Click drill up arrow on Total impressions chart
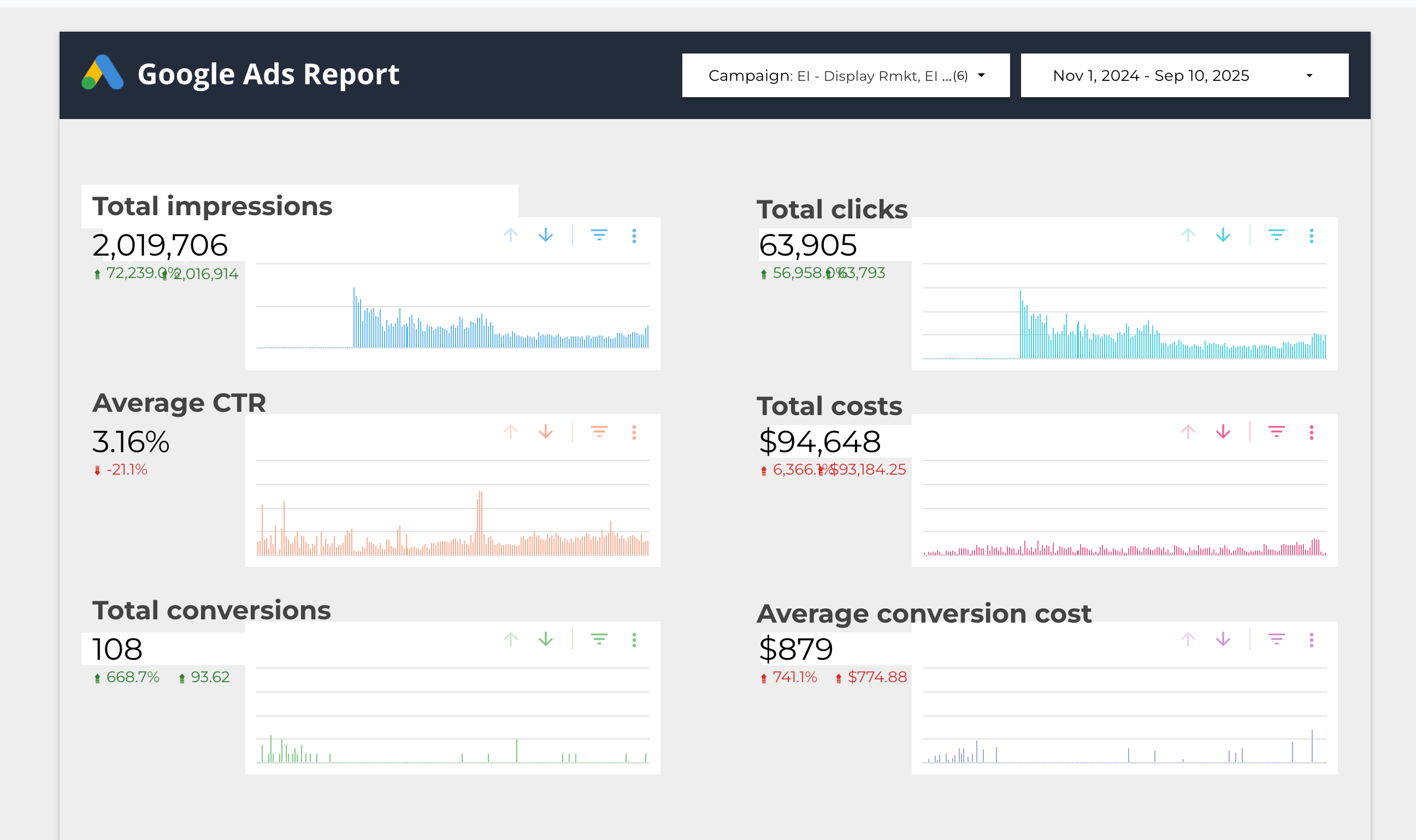 pyautogui.click(x=511, y=235)
